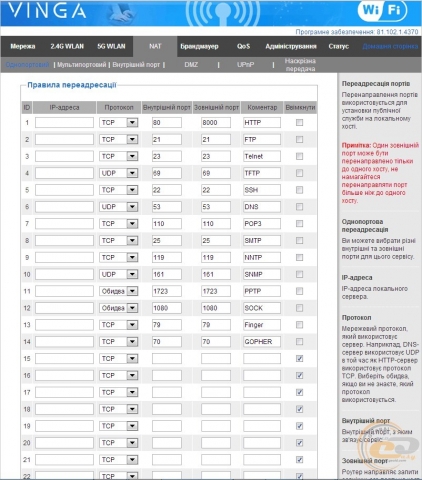Screen dimensions: 422x480
Task: Open the UPnP submenu link
Action: pos(245,65)
